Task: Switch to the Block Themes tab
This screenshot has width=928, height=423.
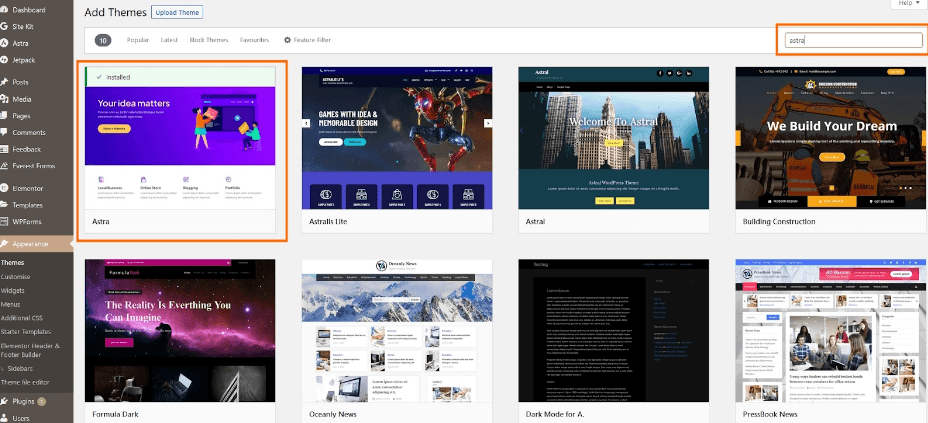Action: [x=209, y=40]
